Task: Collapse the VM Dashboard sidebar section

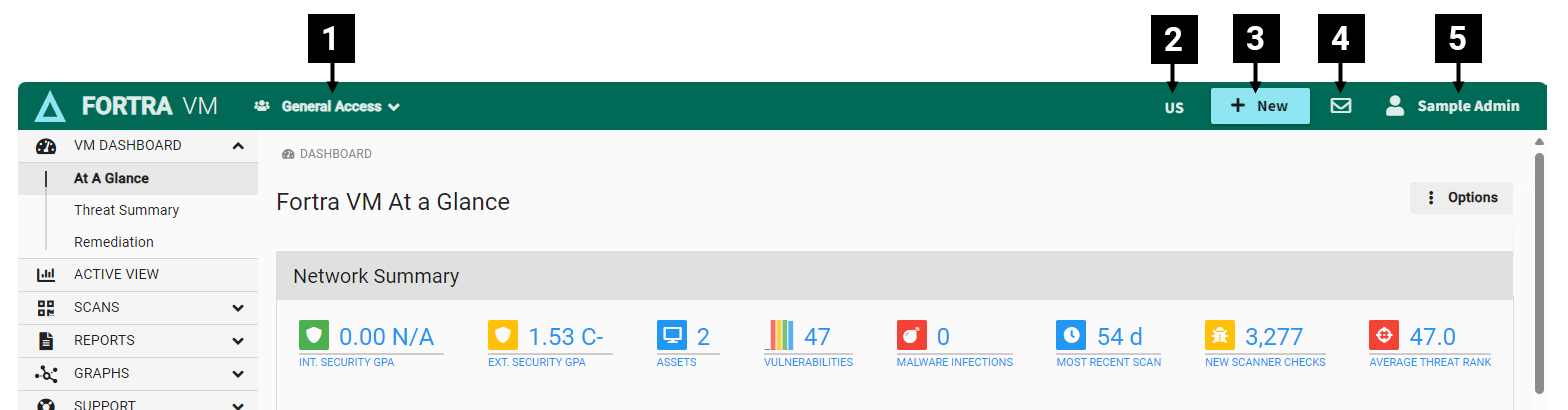Action: [238, 146]
